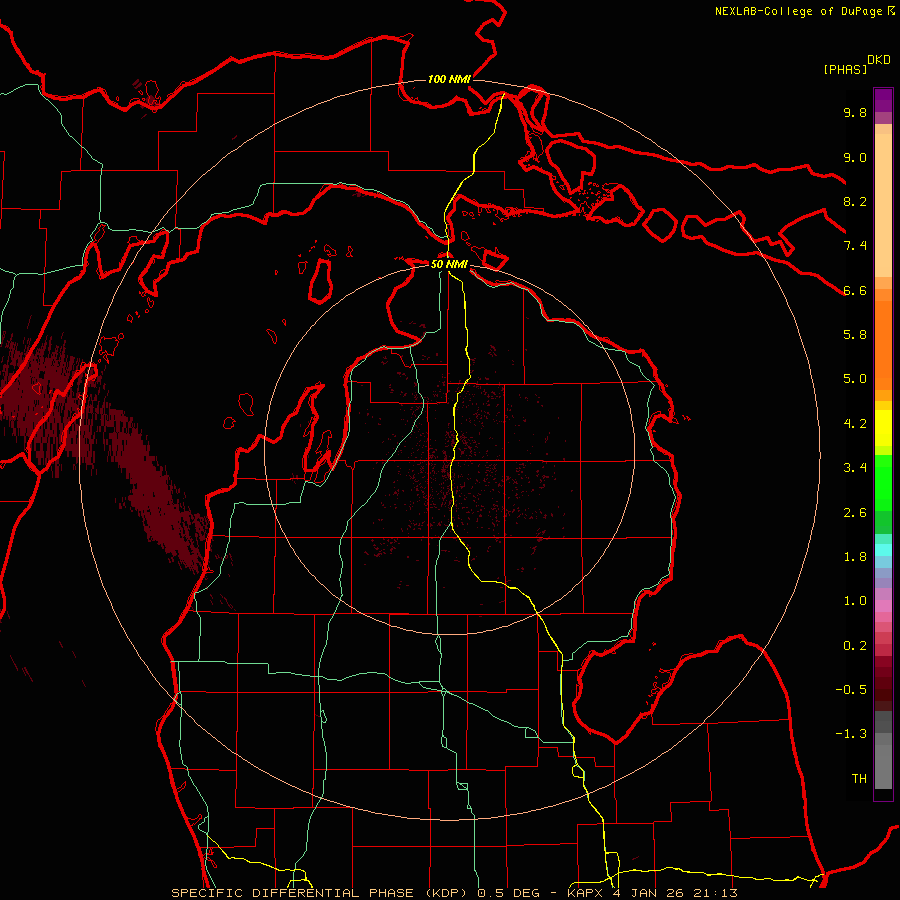
Task: Select the 3.4 scale value
Action: tap(855, 468)
